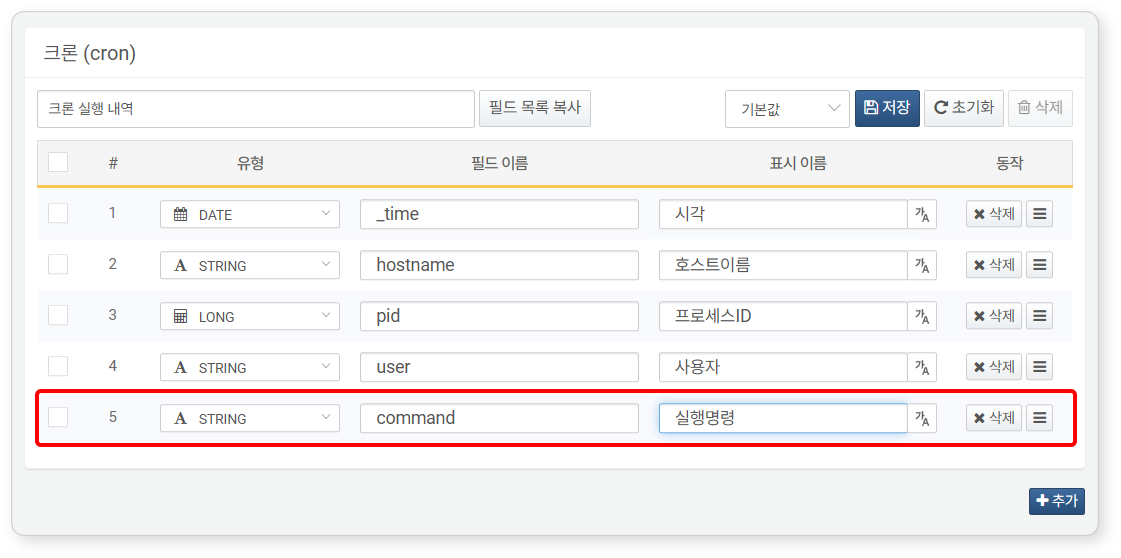Check the box for row 3 pid
The height and width of the screenshot is (558, 1121).
pos(58,315)
